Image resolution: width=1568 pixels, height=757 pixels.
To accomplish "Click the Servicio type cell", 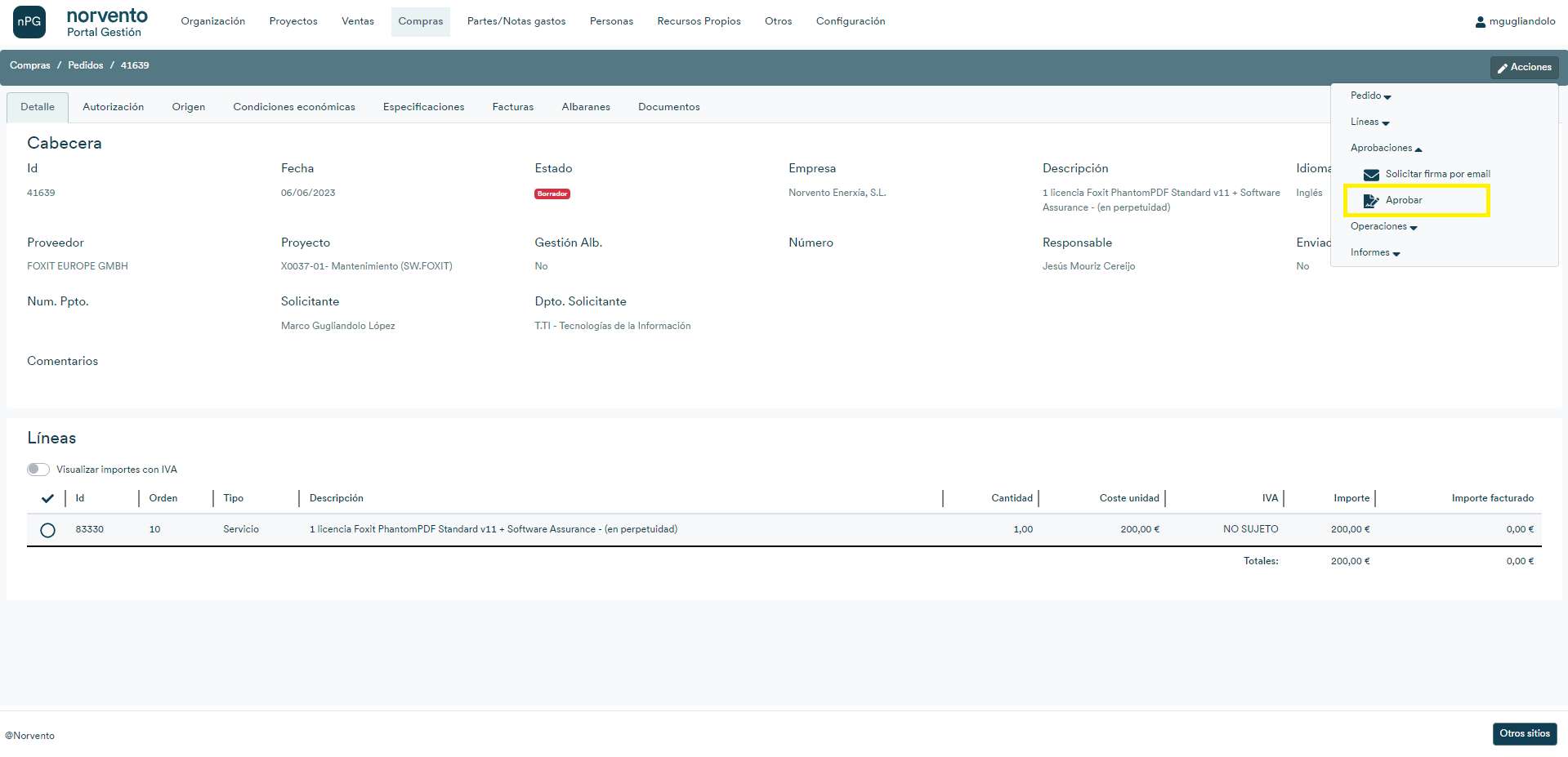I will click(x=241, y=529).
